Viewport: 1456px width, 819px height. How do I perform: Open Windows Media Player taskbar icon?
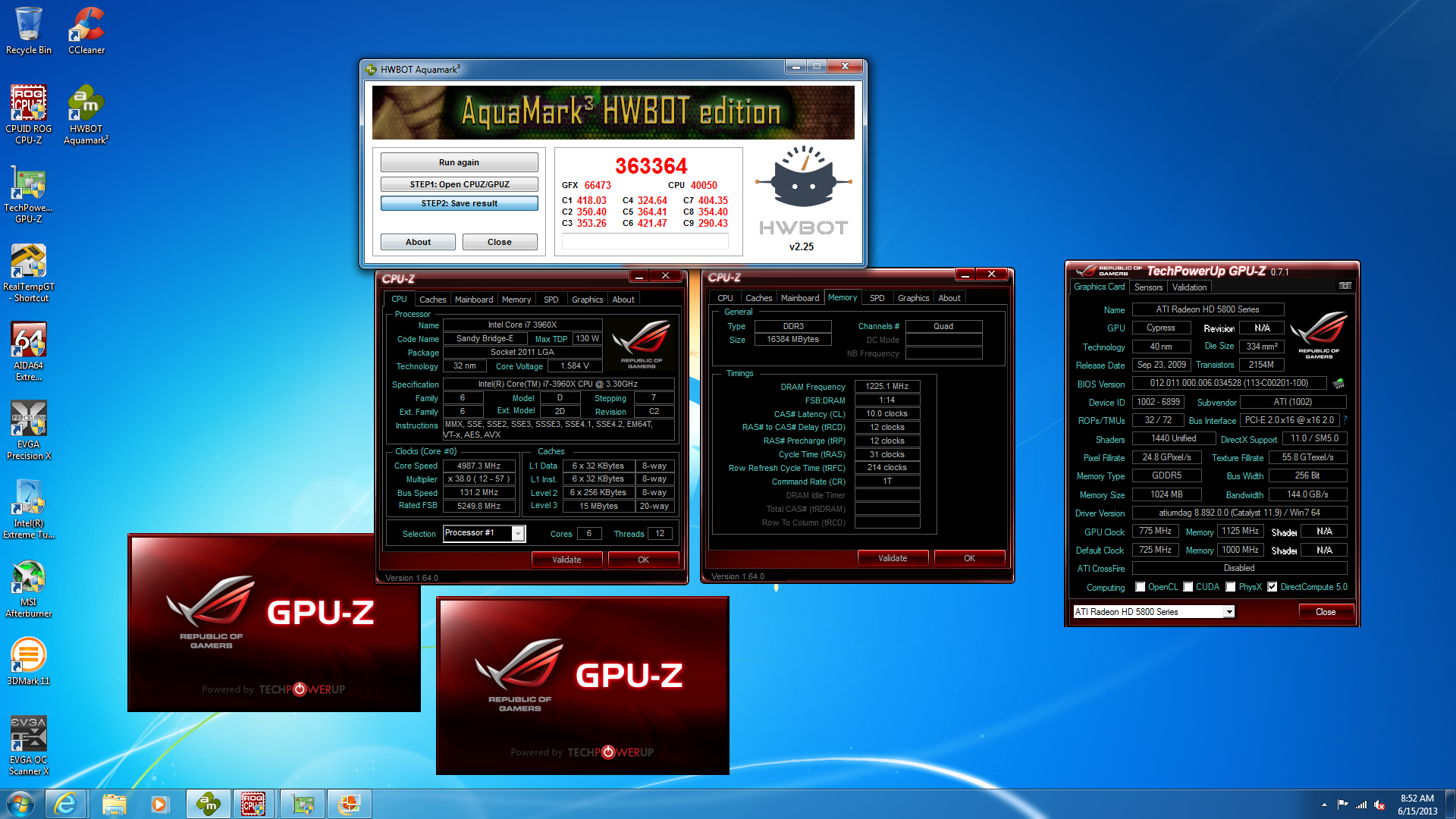159,804
